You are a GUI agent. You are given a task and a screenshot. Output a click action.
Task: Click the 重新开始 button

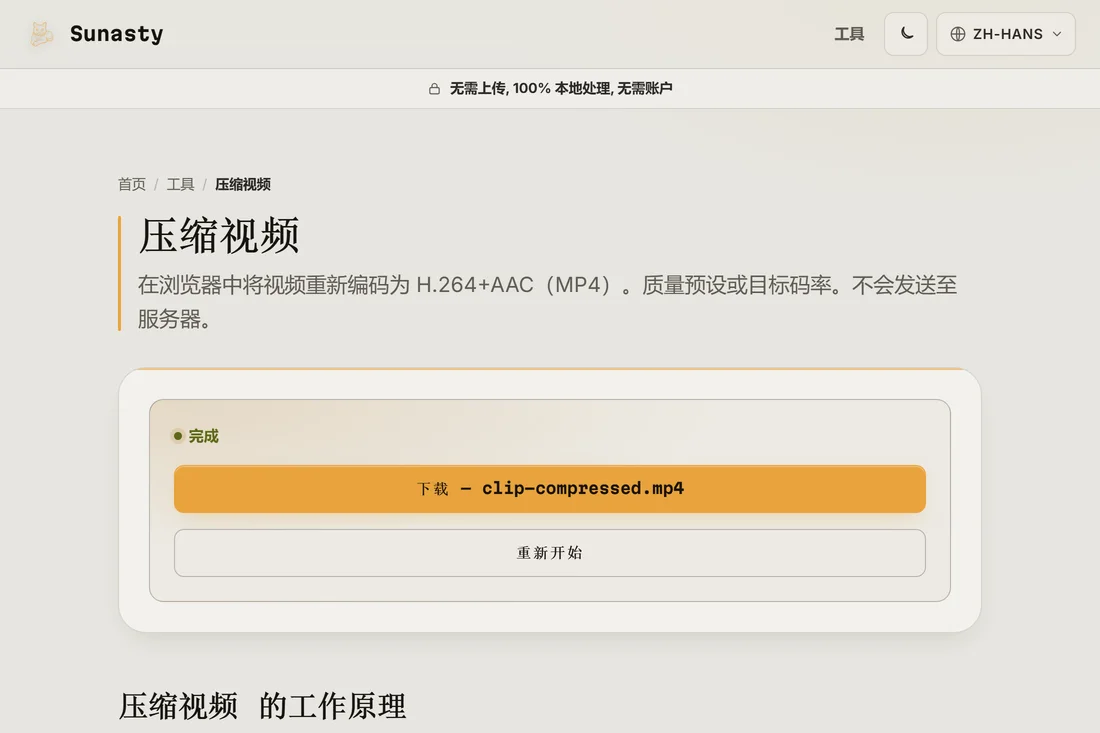coord(549,553)
